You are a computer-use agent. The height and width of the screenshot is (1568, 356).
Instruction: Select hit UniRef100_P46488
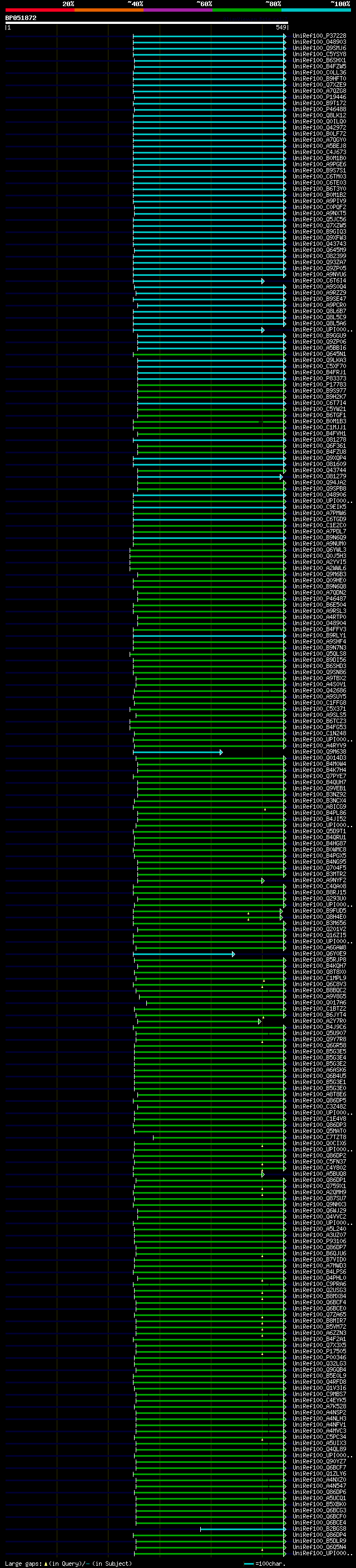click(319, 110)
